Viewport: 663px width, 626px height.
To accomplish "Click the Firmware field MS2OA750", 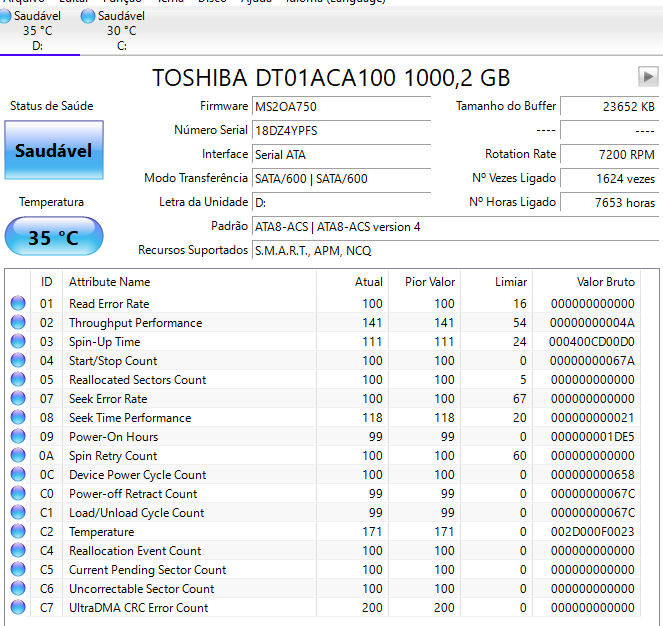I will click(341, 106).
